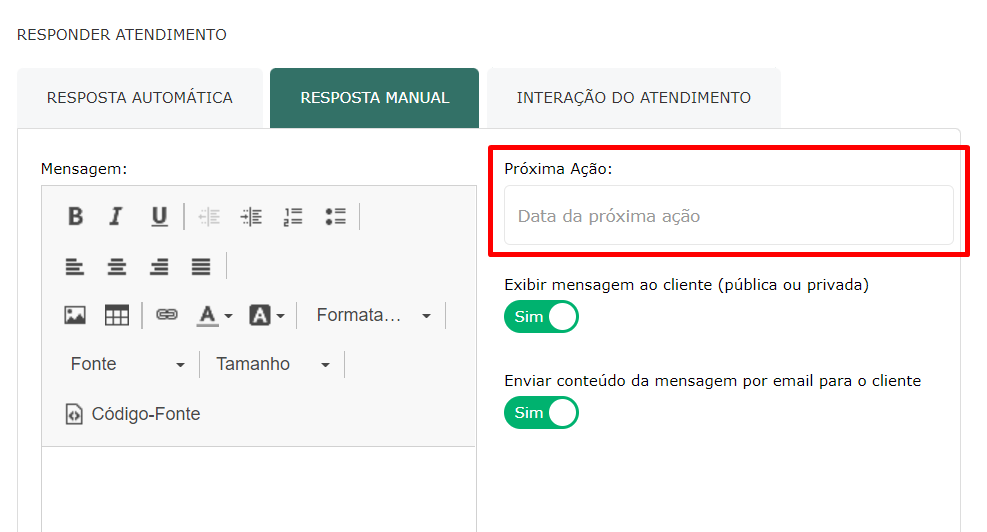Increase indent of the paragraph
The height and width of the screenshot is (532, 987).
click(251, 217)
